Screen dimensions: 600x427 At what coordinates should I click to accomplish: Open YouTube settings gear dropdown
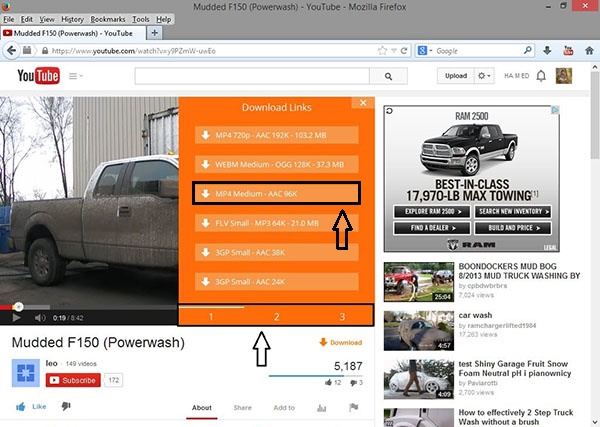pyautogui.click(x=484, y=76)
